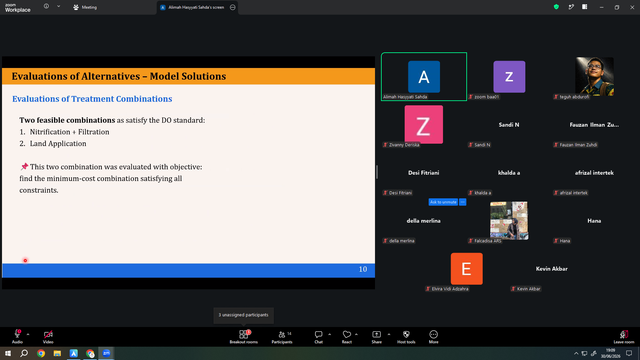
Task: Open the Chat panel
Action: 318,337
